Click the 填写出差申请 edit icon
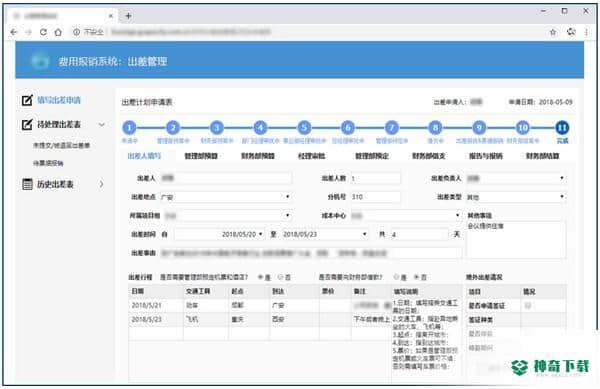600x389 pixels. pos(27,100)
